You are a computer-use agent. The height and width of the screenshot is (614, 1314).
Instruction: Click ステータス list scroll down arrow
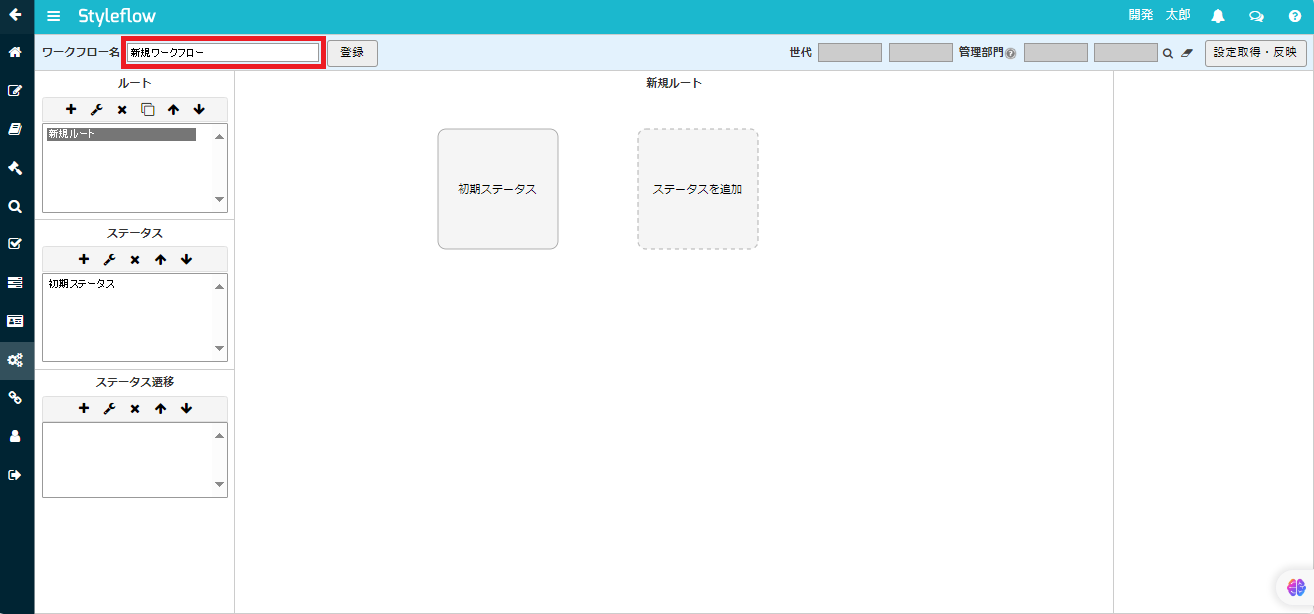(x=220, y=349)
